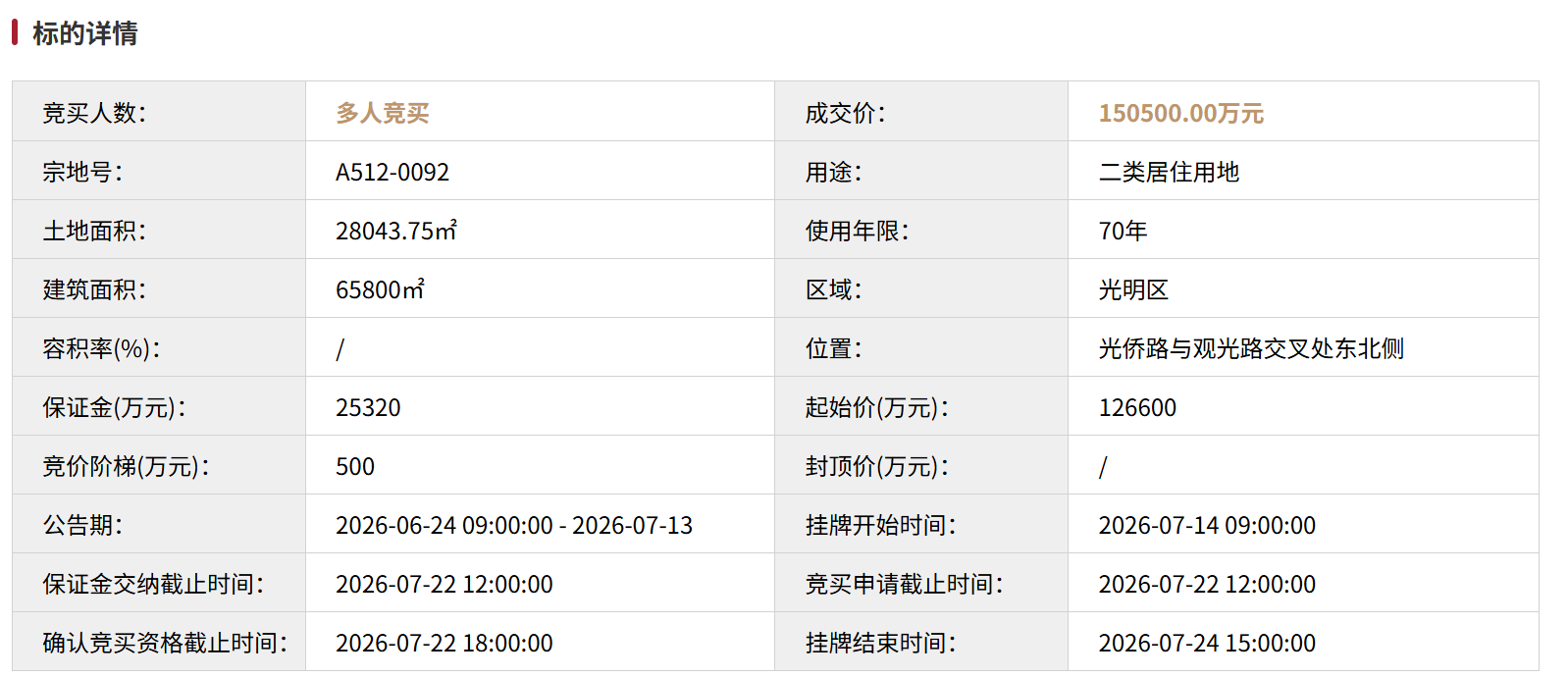Select land area 28043.75㎡ value
Viewport: 1568px width, 677px height.
click(396, 231)
